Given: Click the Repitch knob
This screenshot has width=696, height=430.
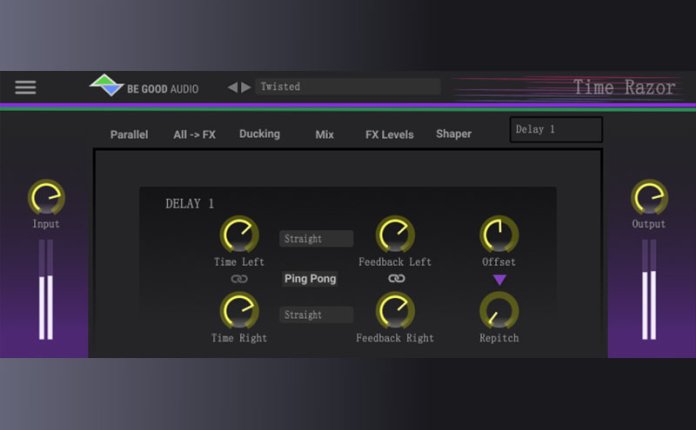Looking at the screenshot, I should (x=499, y=311).
